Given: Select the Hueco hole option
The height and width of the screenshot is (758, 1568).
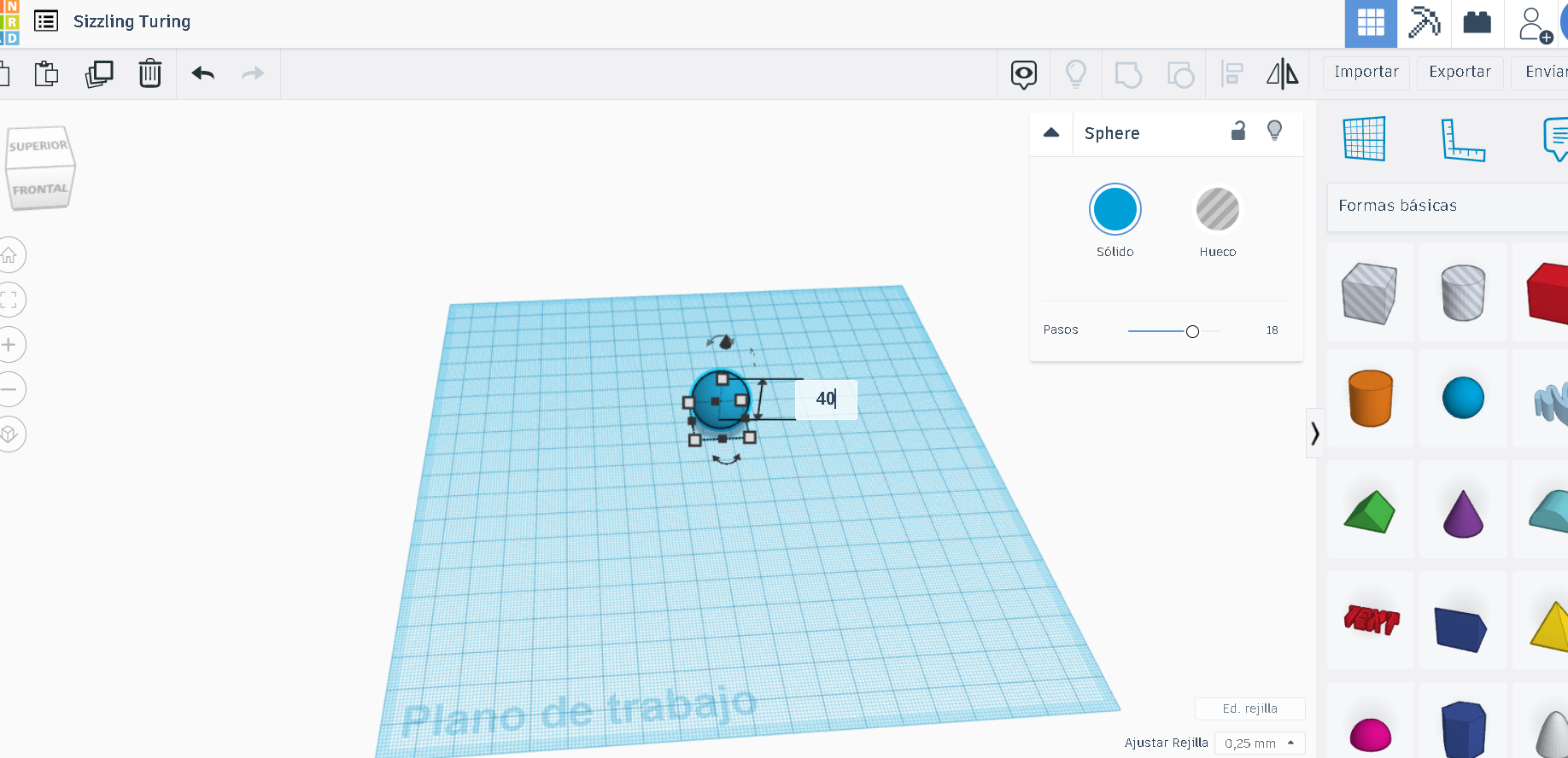Looking at the screenshot, I should click(1218, 209).
